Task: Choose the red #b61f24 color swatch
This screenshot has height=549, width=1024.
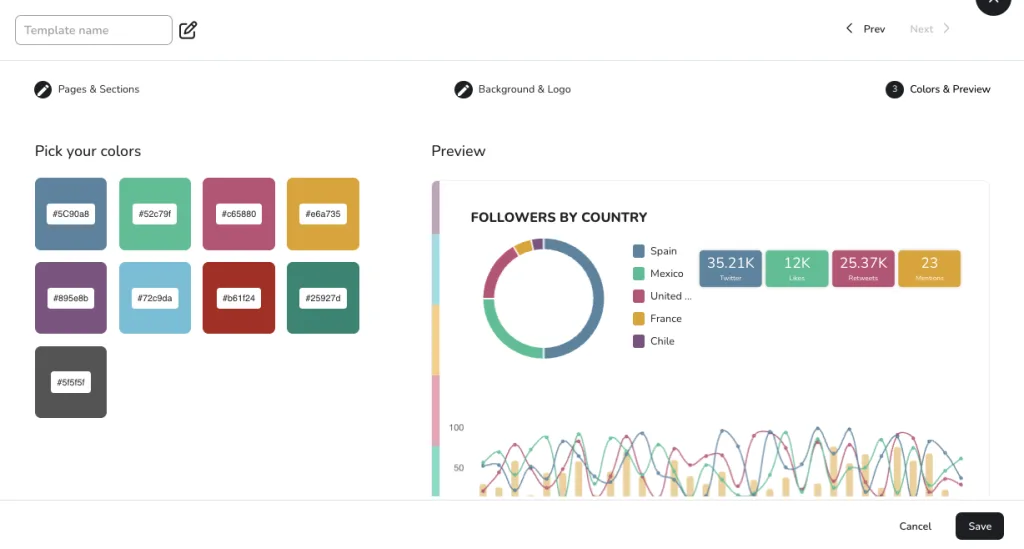Action: 239,298
